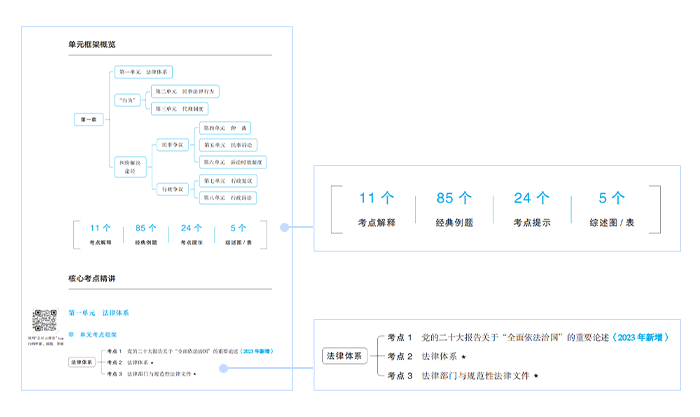The image size is (700, 417).
Task: Click the blue connector dot beside the statistics row
Action: tap(284, 227)
